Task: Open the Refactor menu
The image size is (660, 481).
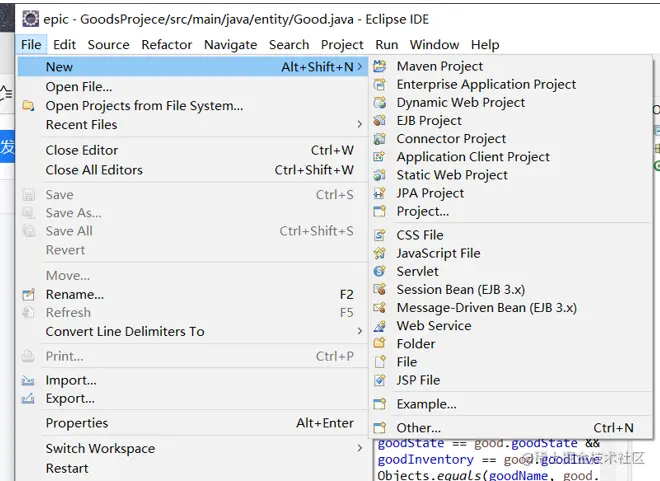Action: [x=166, y=44]
